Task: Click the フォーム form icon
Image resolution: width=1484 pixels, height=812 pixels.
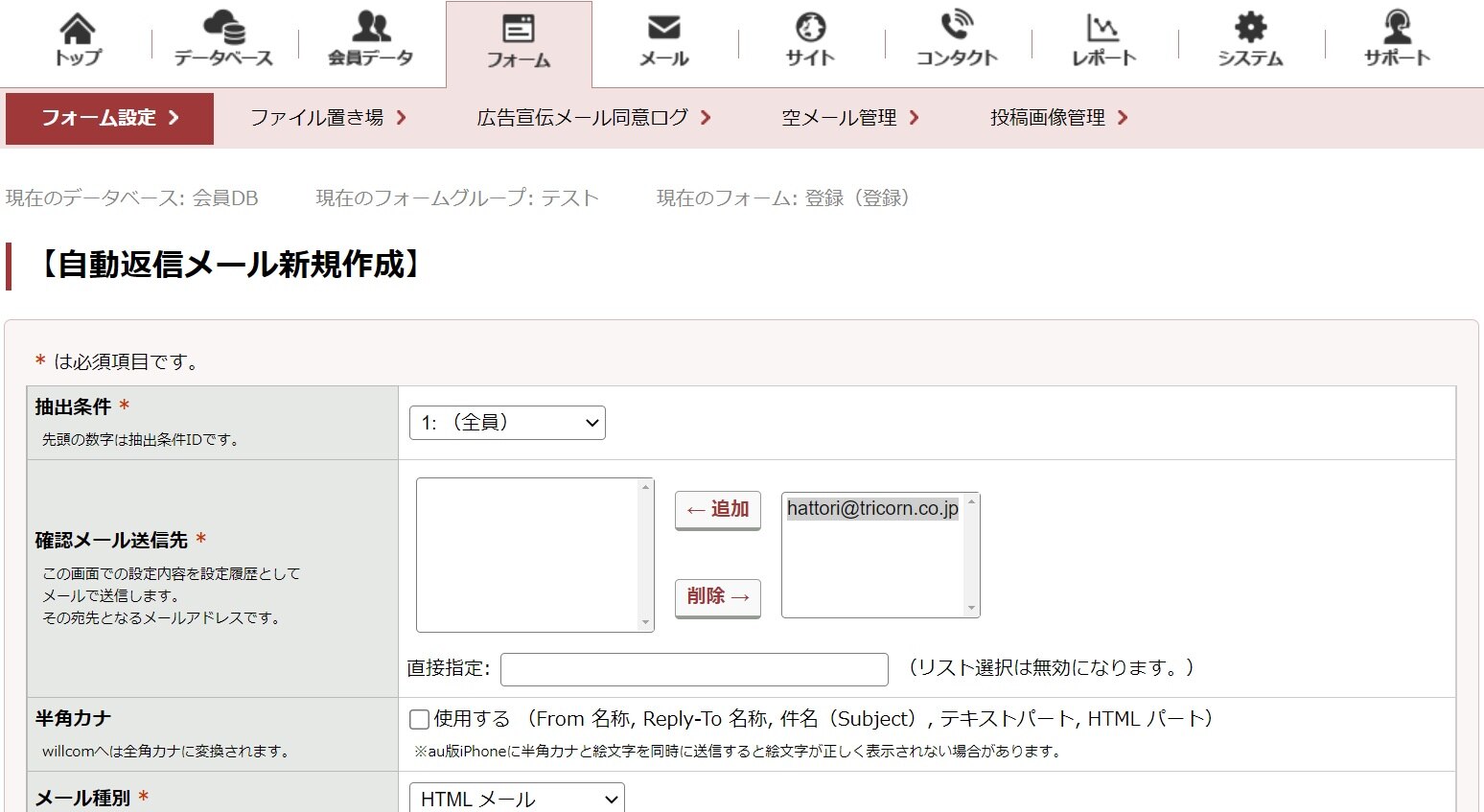Action: [x=519, y=38]
